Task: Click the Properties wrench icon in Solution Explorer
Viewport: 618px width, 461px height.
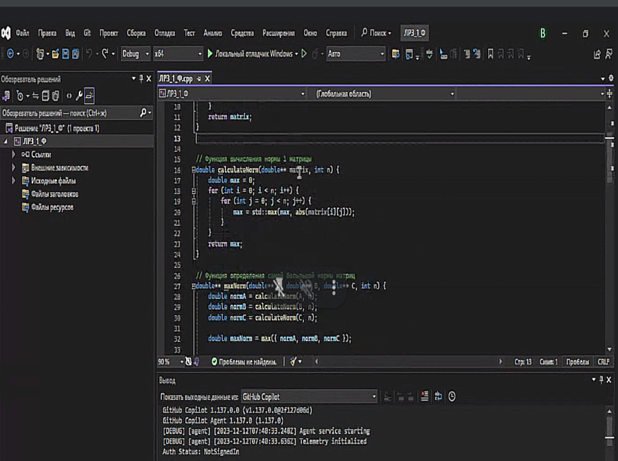Action: pos(77,96)
